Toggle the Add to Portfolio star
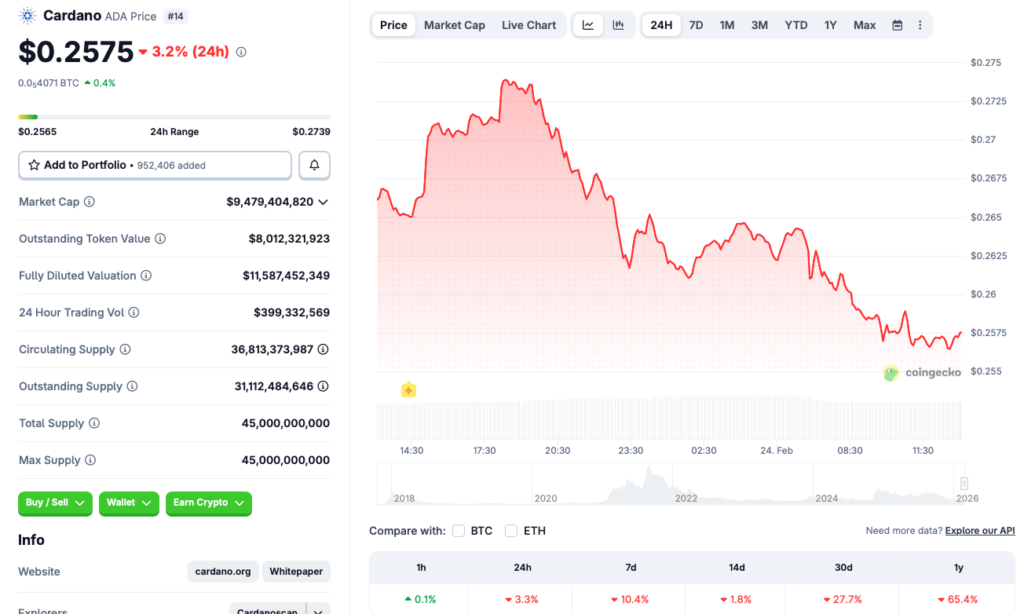1024x614 pixels. click(37, 164)
